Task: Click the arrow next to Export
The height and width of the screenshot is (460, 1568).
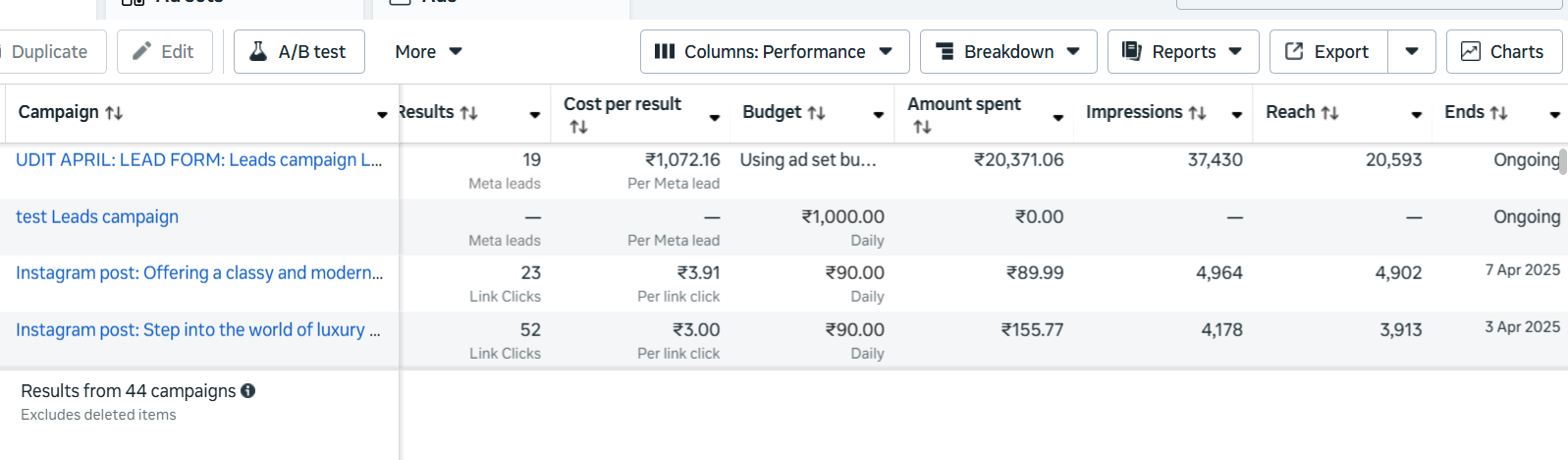Action: click(x=1411, y=52)
